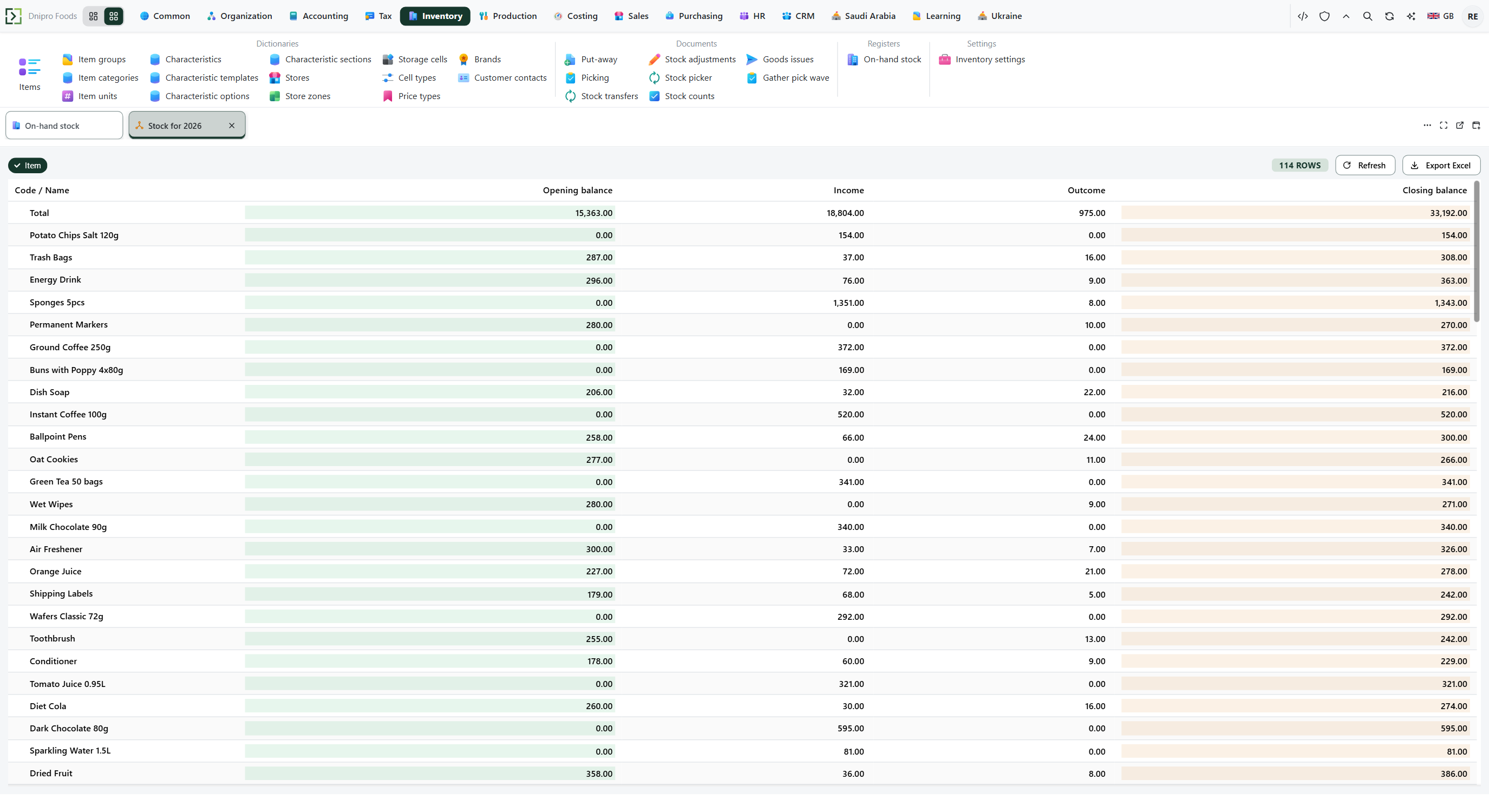Click the sync arrows icon in top bar

pyautogui.click(x=1389, y=16)
